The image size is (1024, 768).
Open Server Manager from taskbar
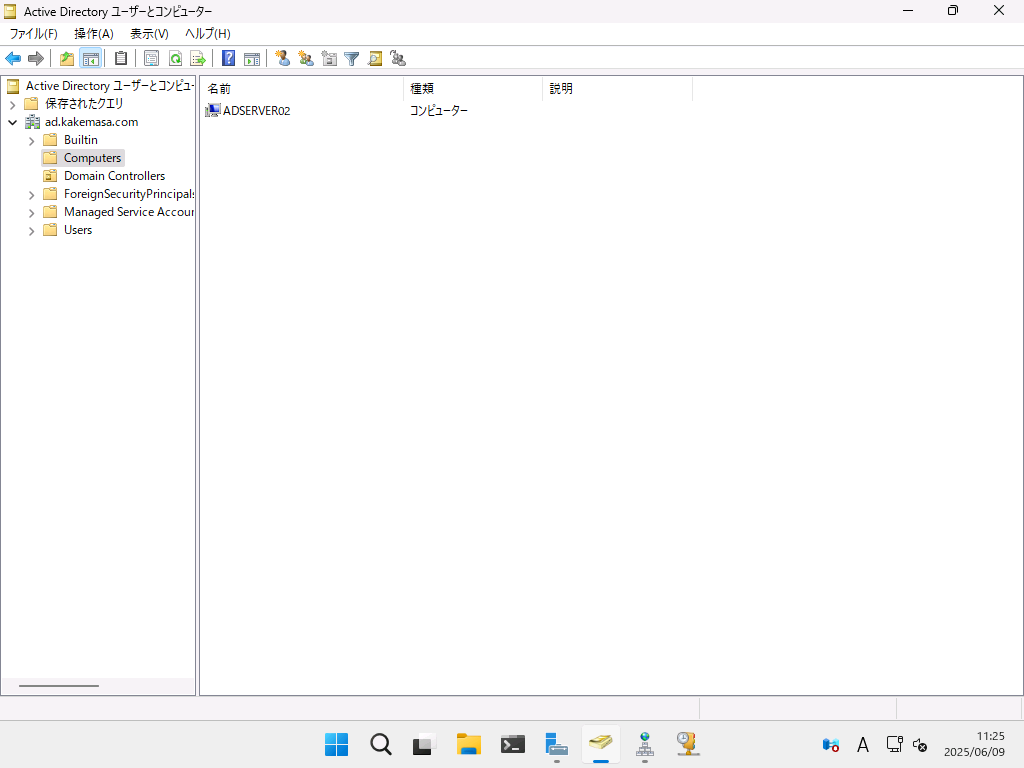(x=556, y=744)
